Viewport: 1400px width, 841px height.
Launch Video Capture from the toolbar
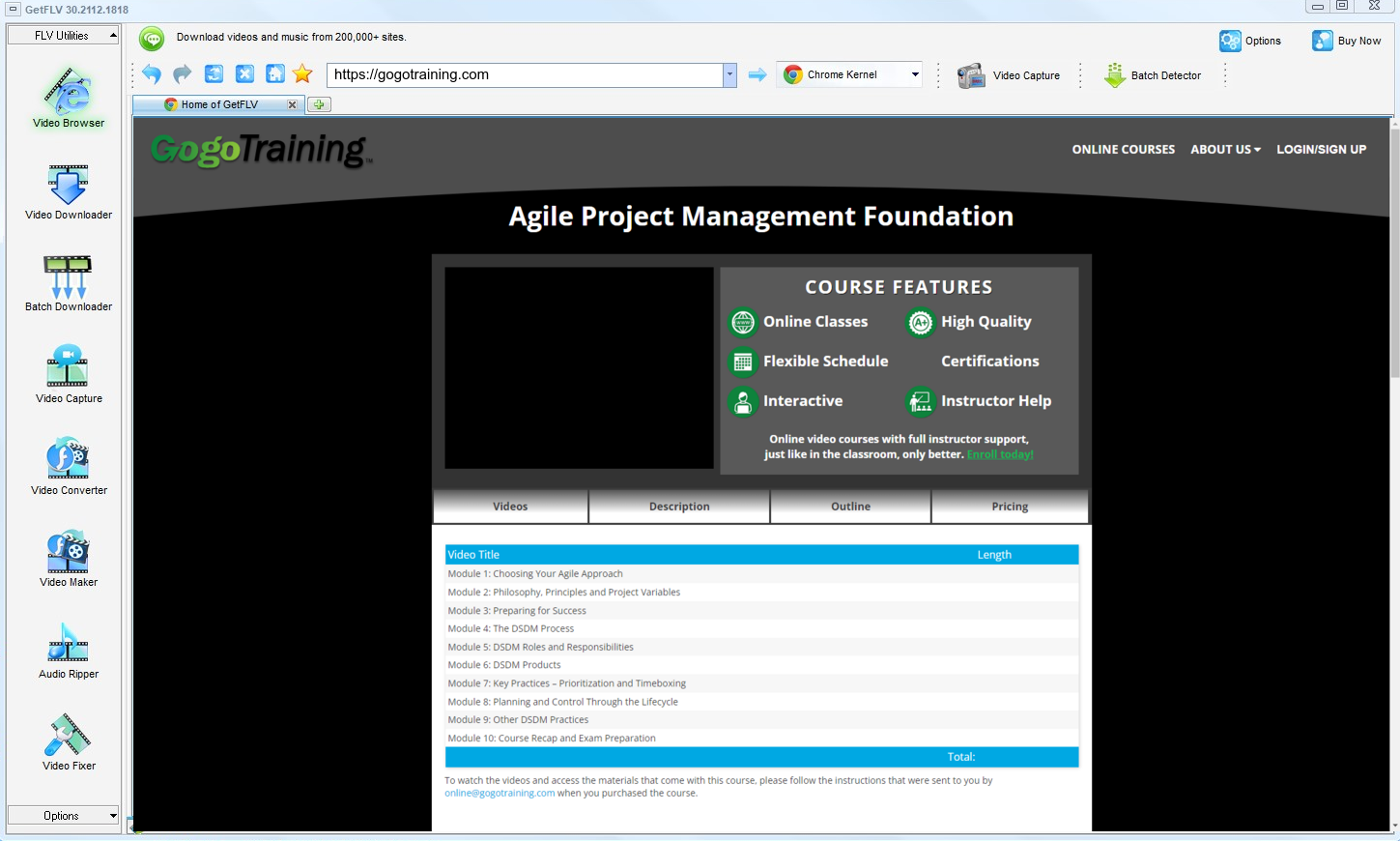click(1009, 75)
